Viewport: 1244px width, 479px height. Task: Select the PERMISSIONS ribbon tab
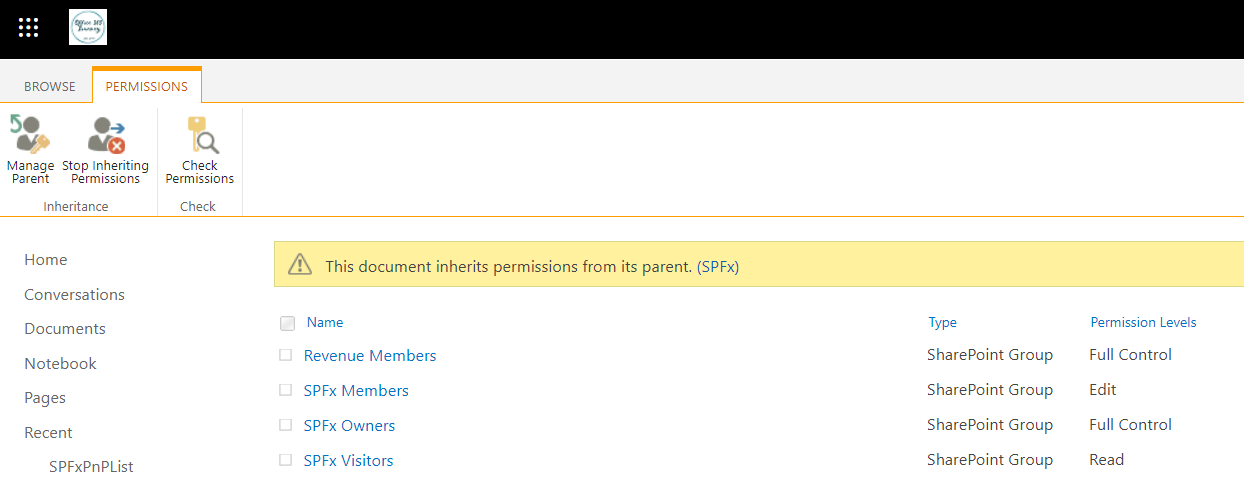pyautogui.click(x=147, y=87)
